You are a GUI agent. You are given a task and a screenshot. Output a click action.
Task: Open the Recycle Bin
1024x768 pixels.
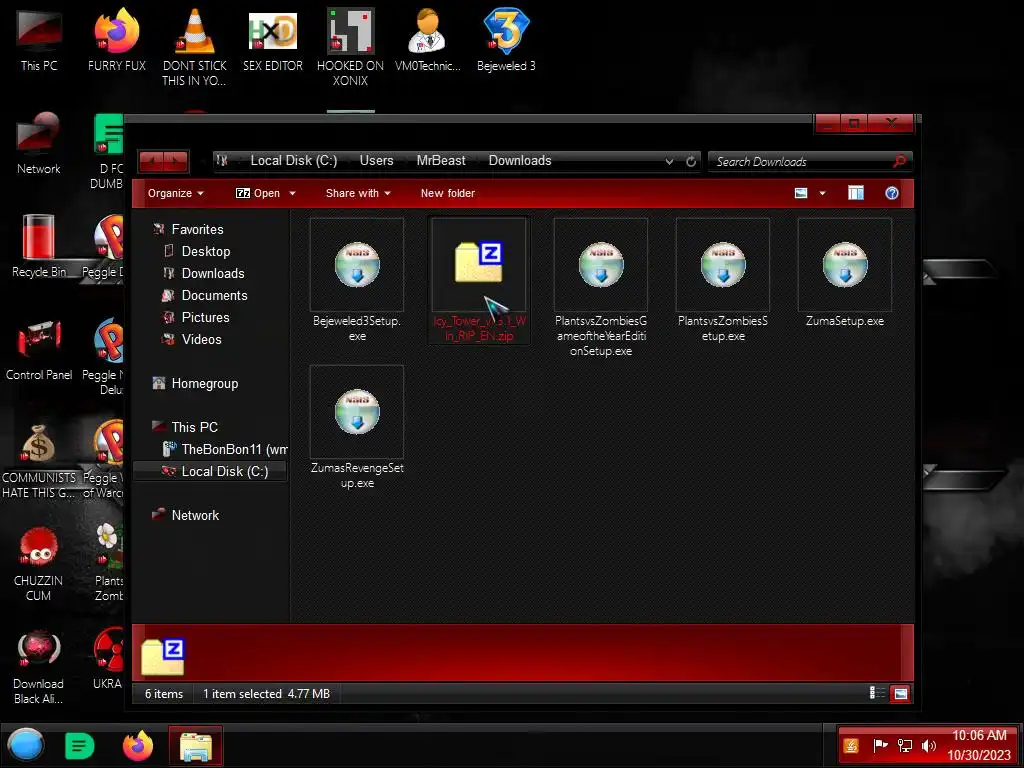[x=39, y=247]
